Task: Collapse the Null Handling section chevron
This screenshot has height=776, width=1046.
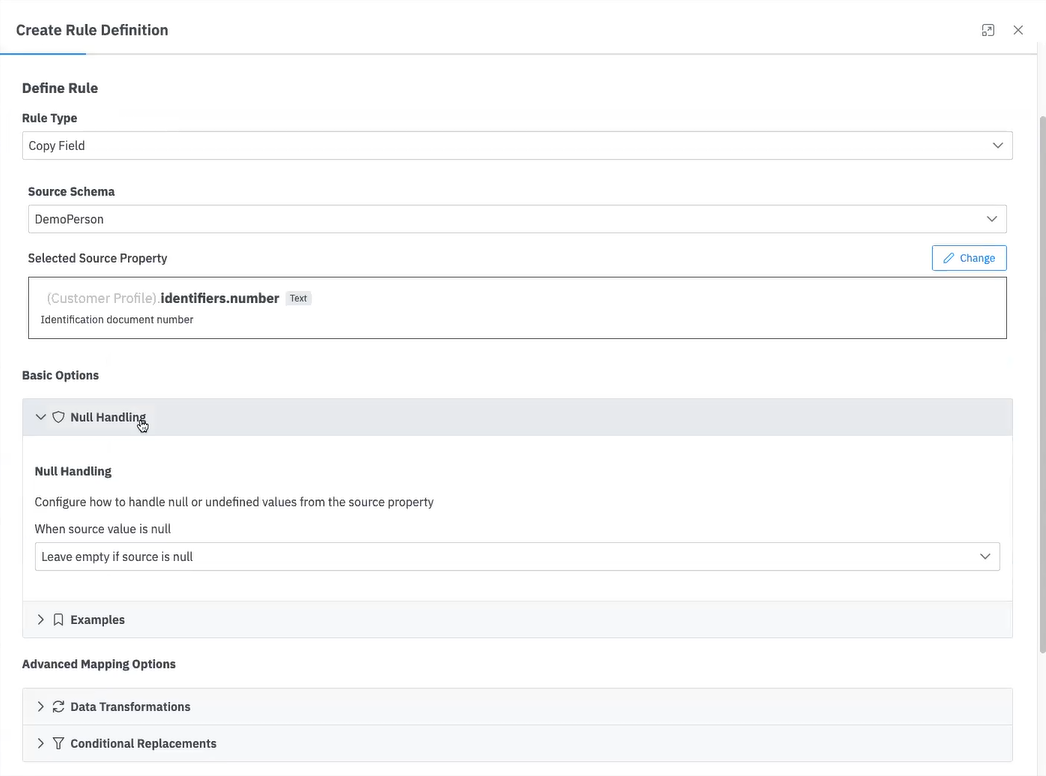Action: 41,417
